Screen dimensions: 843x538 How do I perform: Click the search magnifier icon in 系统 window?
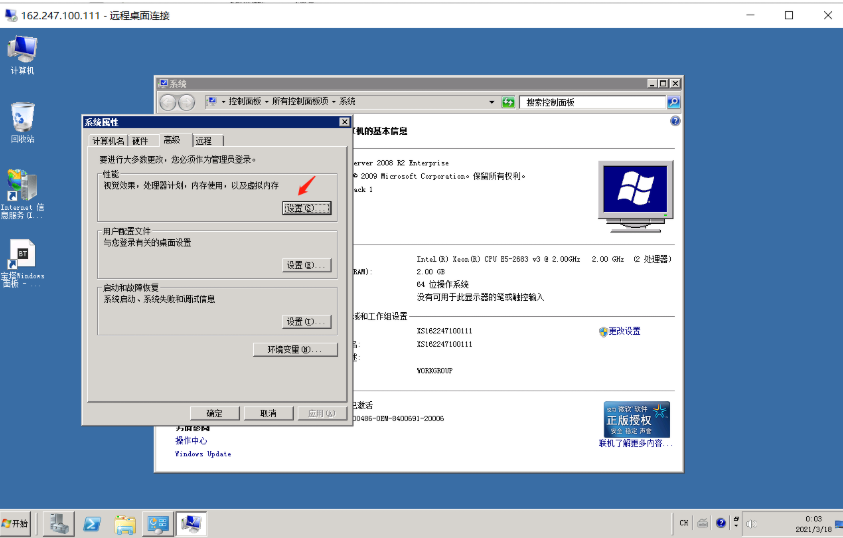point(673,102)
